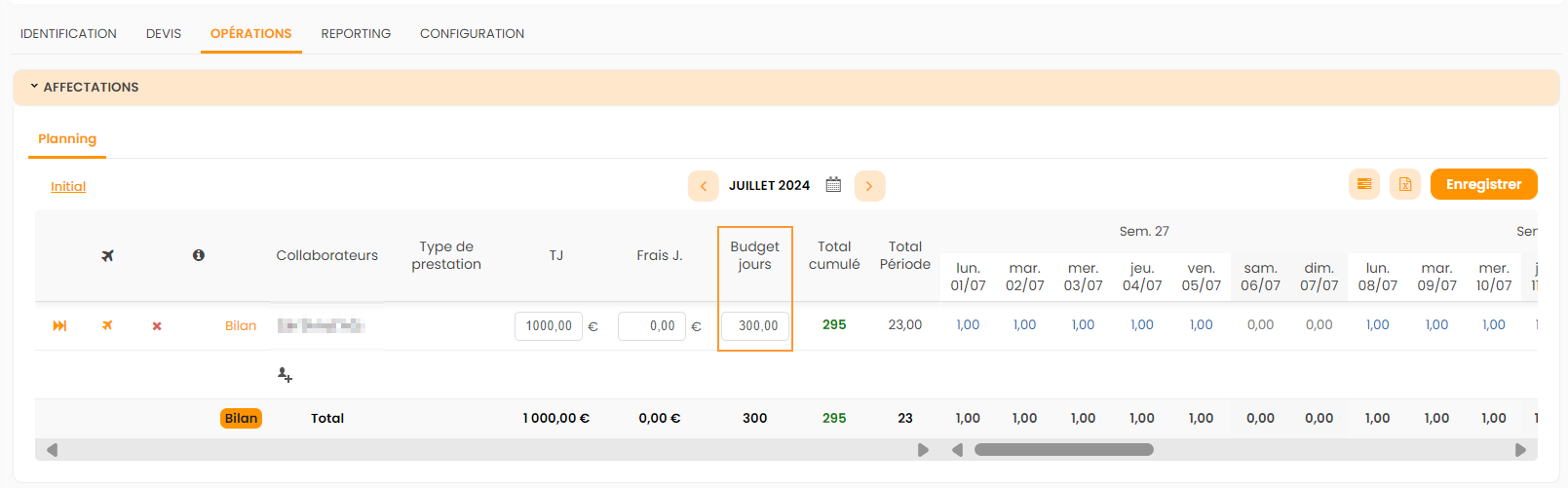Go to previous month with left chevron
The height and width of the screenshot is (488, 1568).
(x=703, y=186)
